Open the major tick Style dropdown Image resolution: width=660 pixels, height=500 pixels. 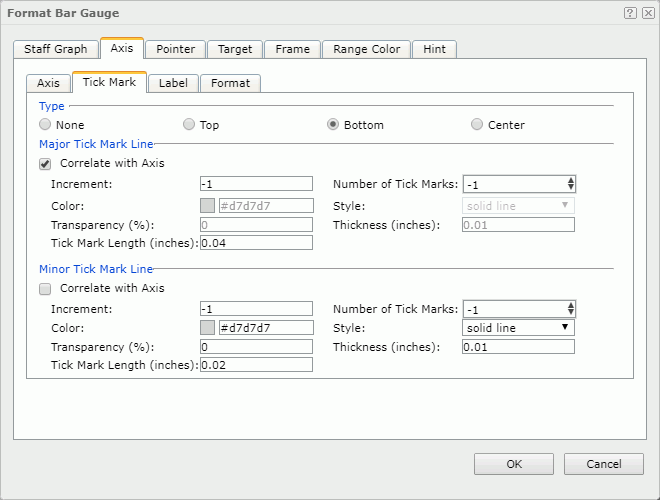pos(518,206)
